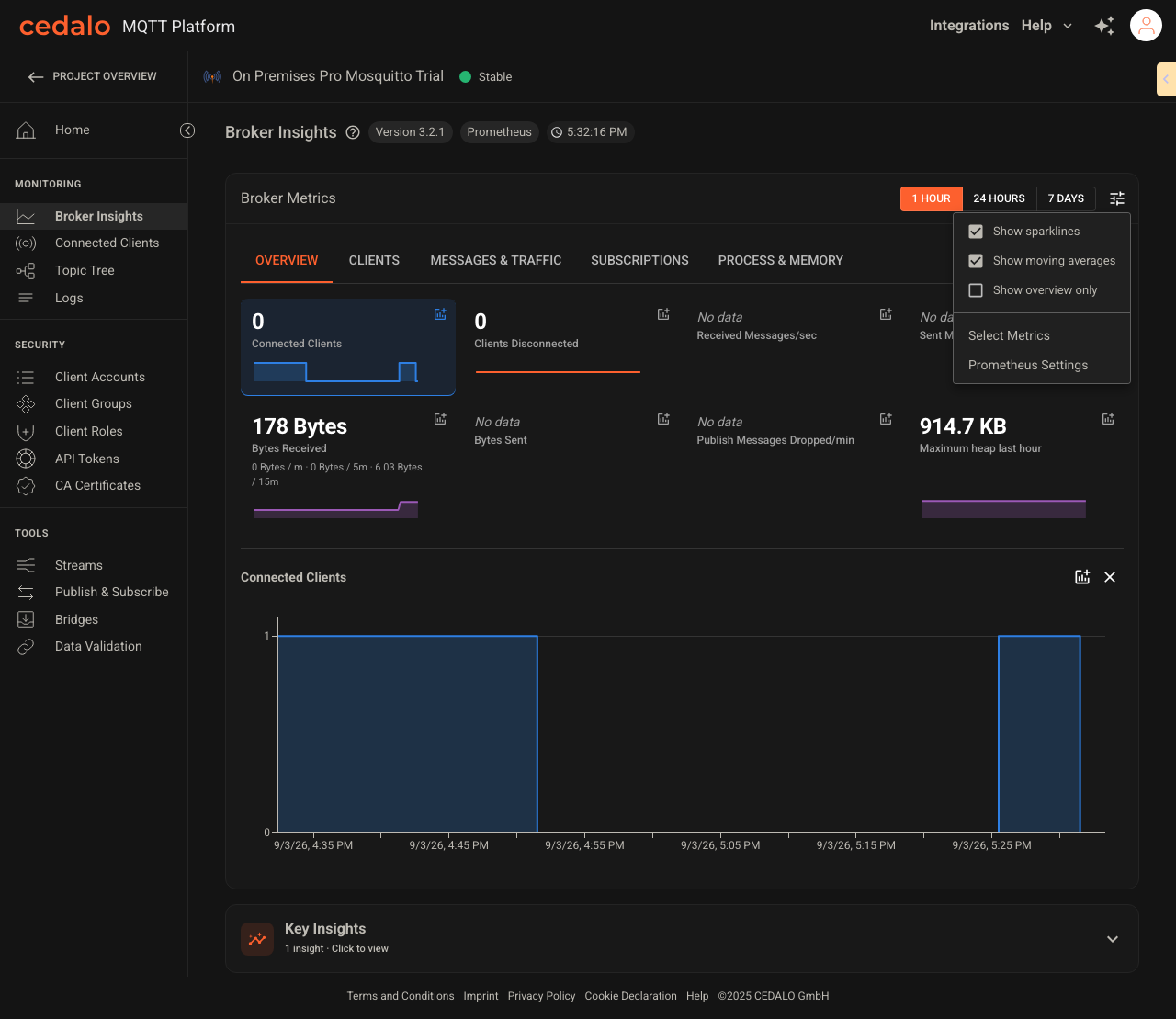The height and width of the screenshot is (1019, 1176).
Task: Click the API Tokens icon
Action: pyautogui.click(x=26, y=459)
